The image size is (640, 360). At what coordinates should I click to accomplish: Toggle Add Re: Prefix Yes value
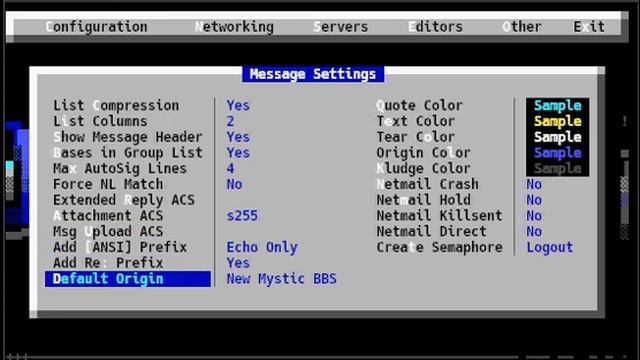tap(238, 263)
